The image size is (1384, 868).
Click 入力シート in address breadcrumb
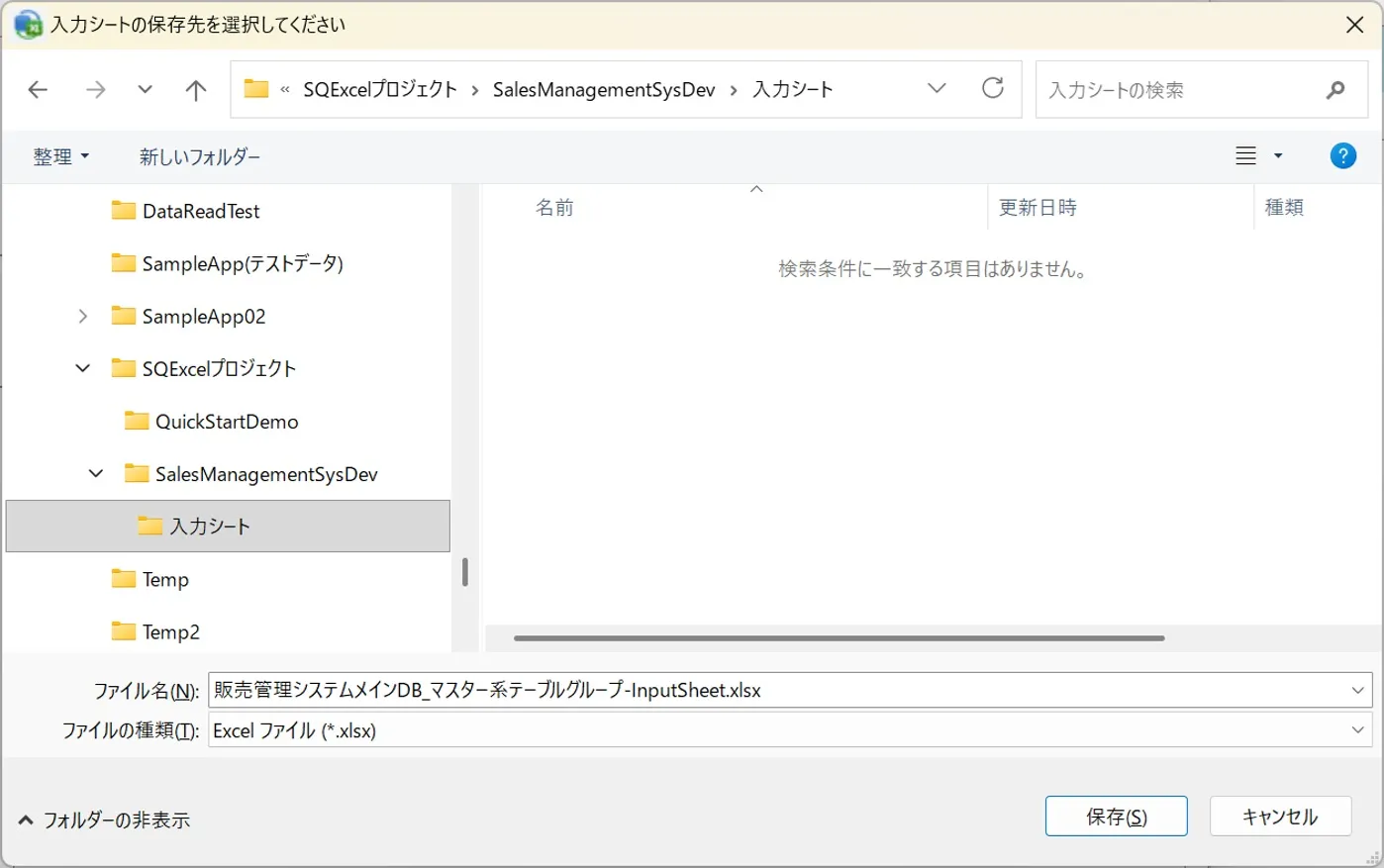793,89
